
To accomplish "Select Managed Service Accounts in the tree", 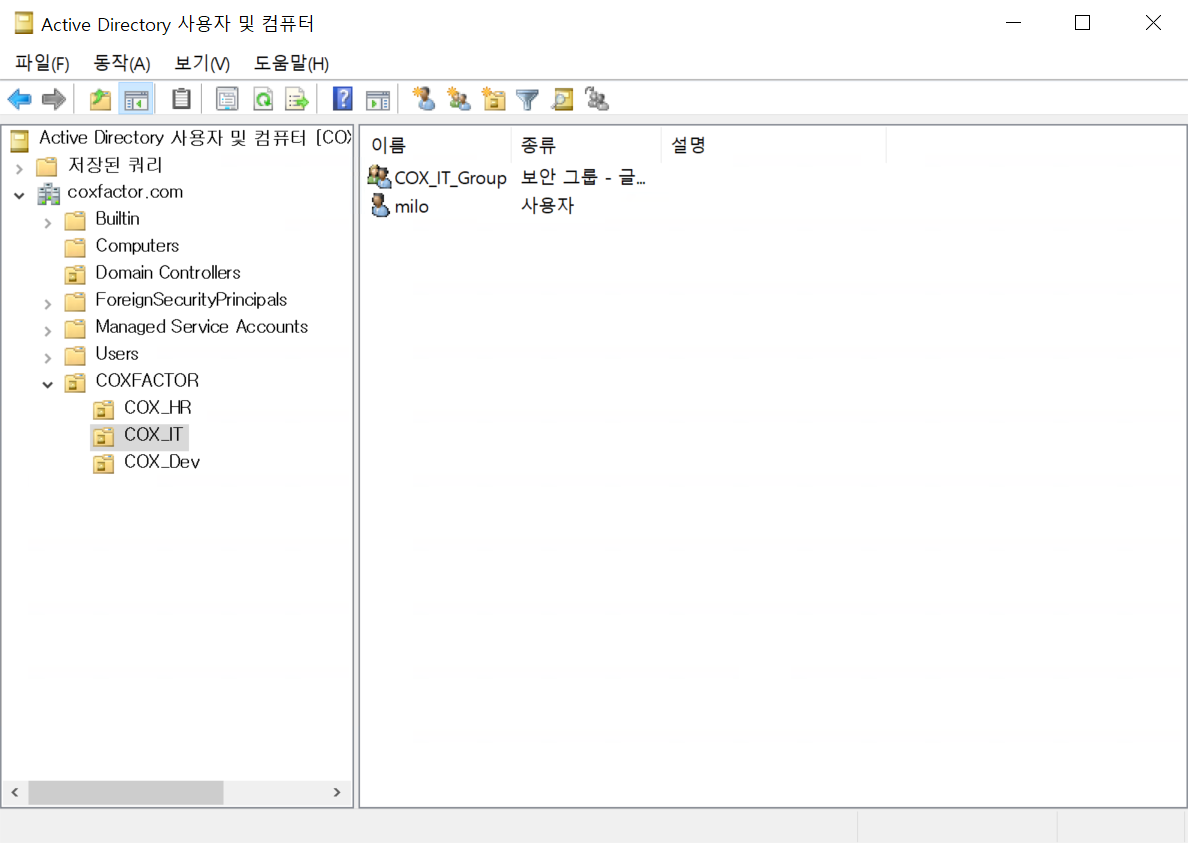I will pos(202,326).
